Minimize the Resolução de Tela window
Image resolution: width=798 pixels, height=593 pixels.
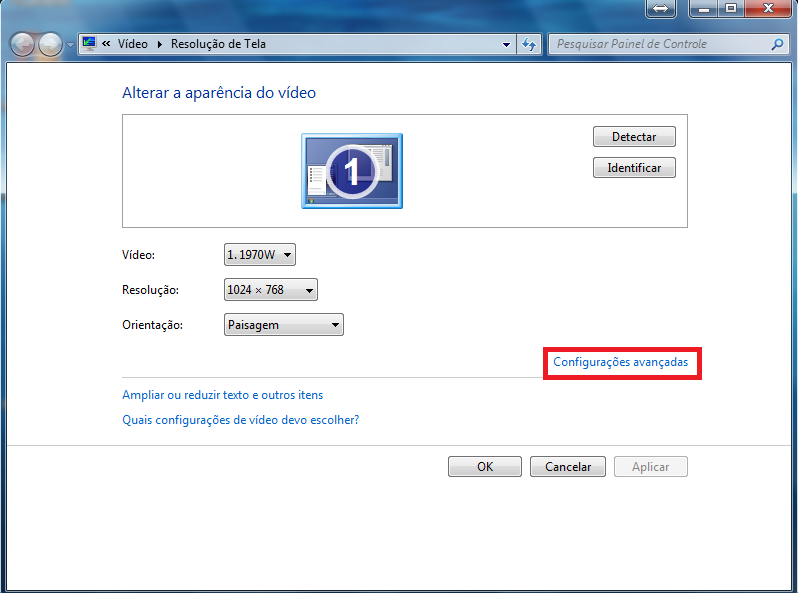(x=704, y=8)
